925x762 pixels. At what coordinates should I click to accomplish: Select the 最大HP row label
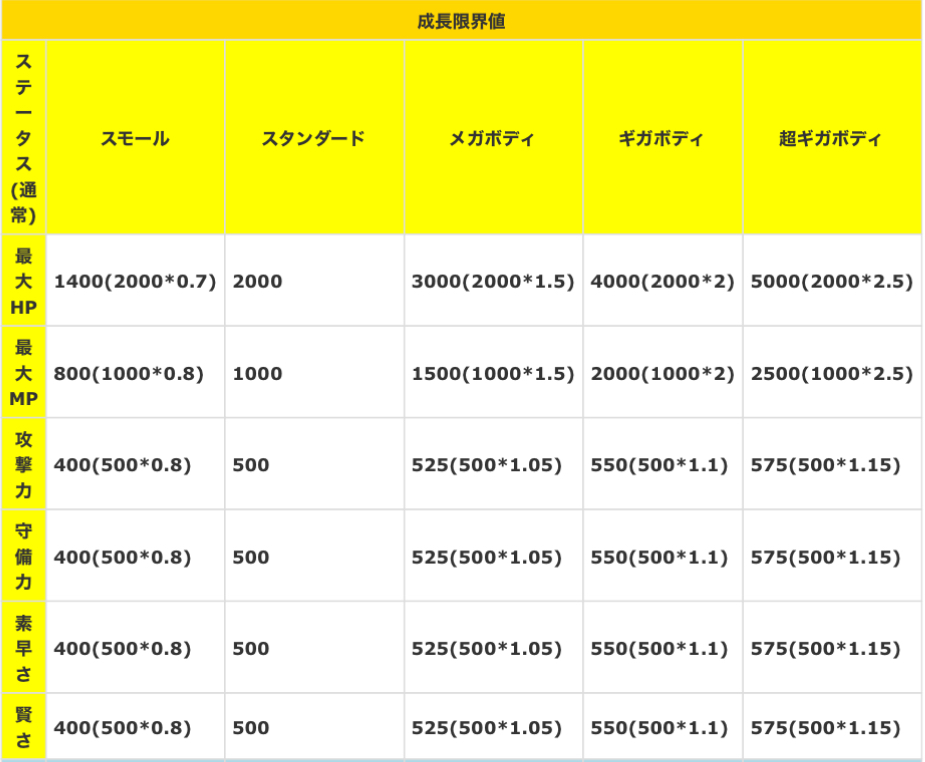click(23, 281)
